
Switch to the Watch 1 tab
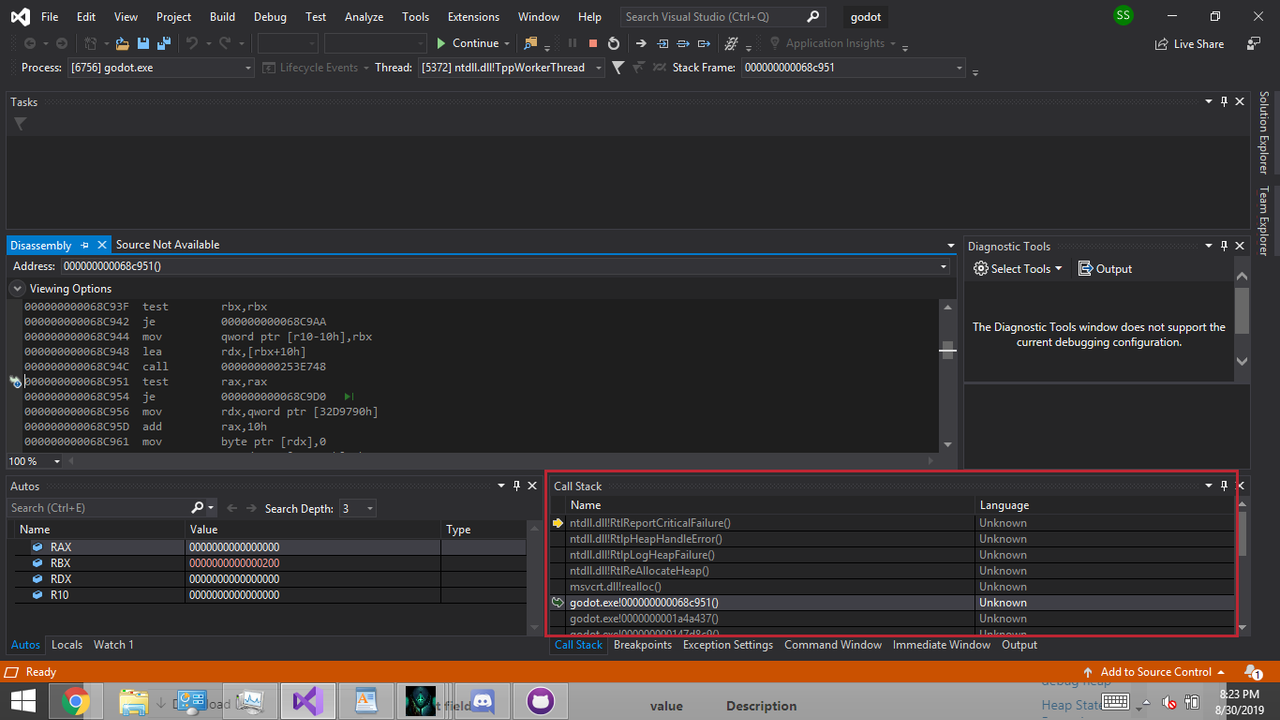[x=113, y=645]
